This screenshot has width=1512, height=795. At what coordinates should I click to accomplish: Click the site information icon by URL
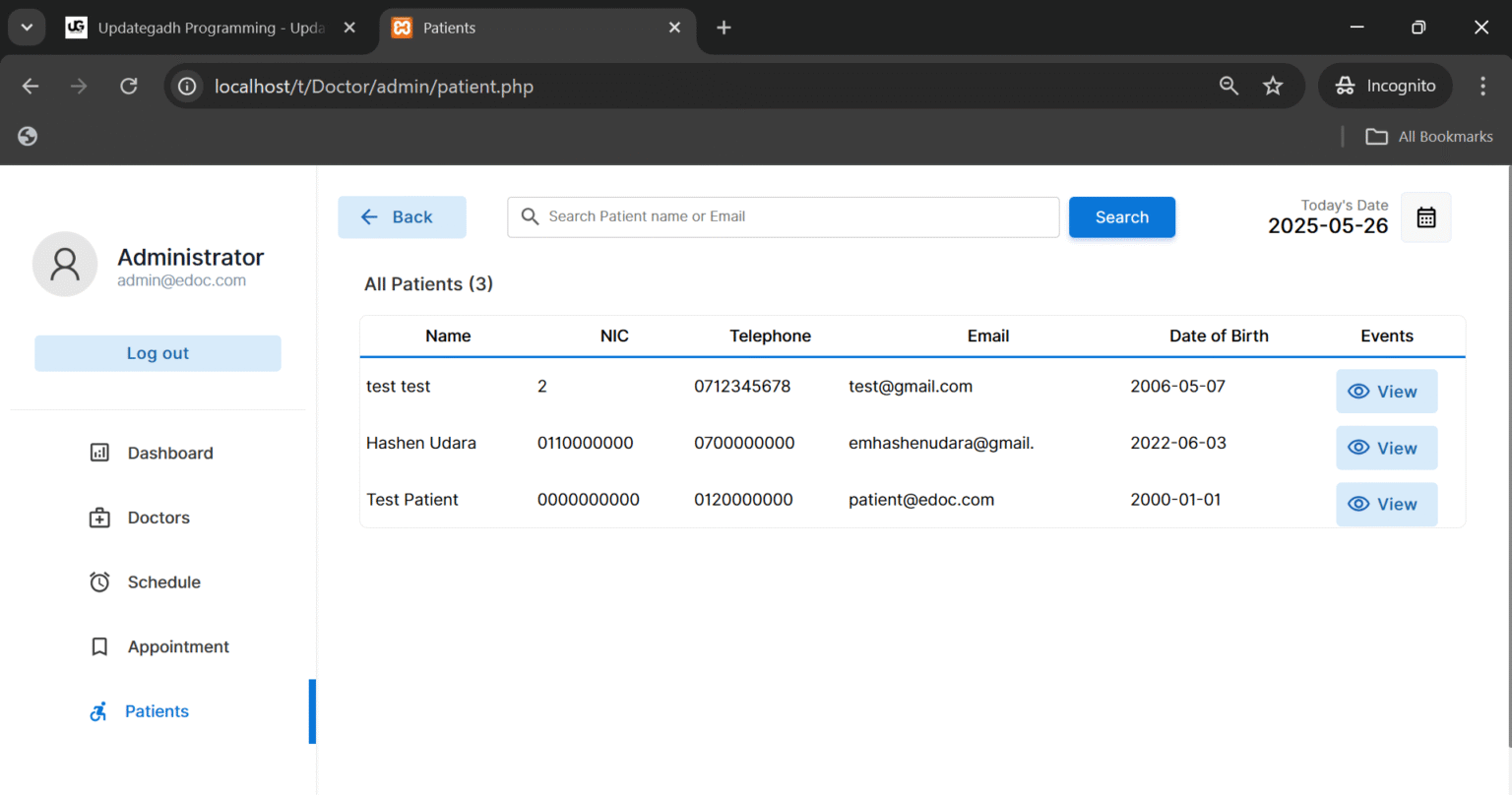(x=187, y=87)
